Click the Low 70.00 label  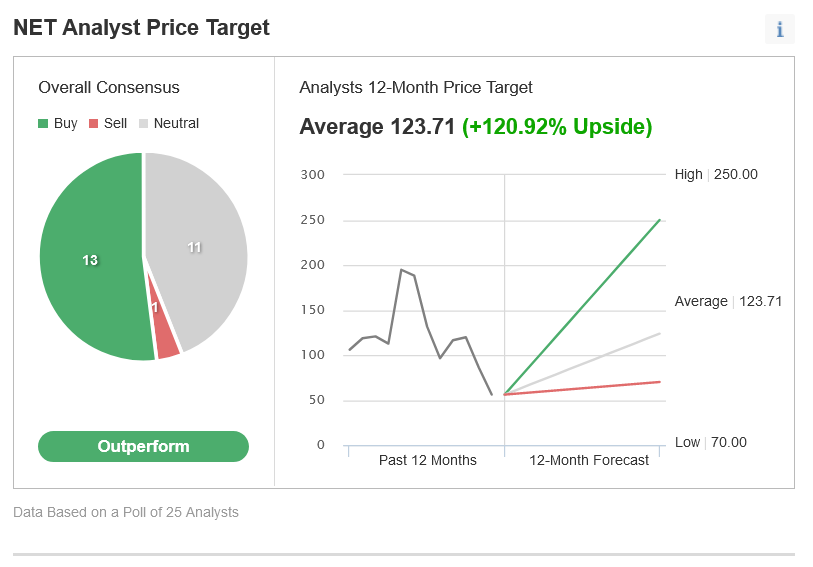click(x=710, y=442)
